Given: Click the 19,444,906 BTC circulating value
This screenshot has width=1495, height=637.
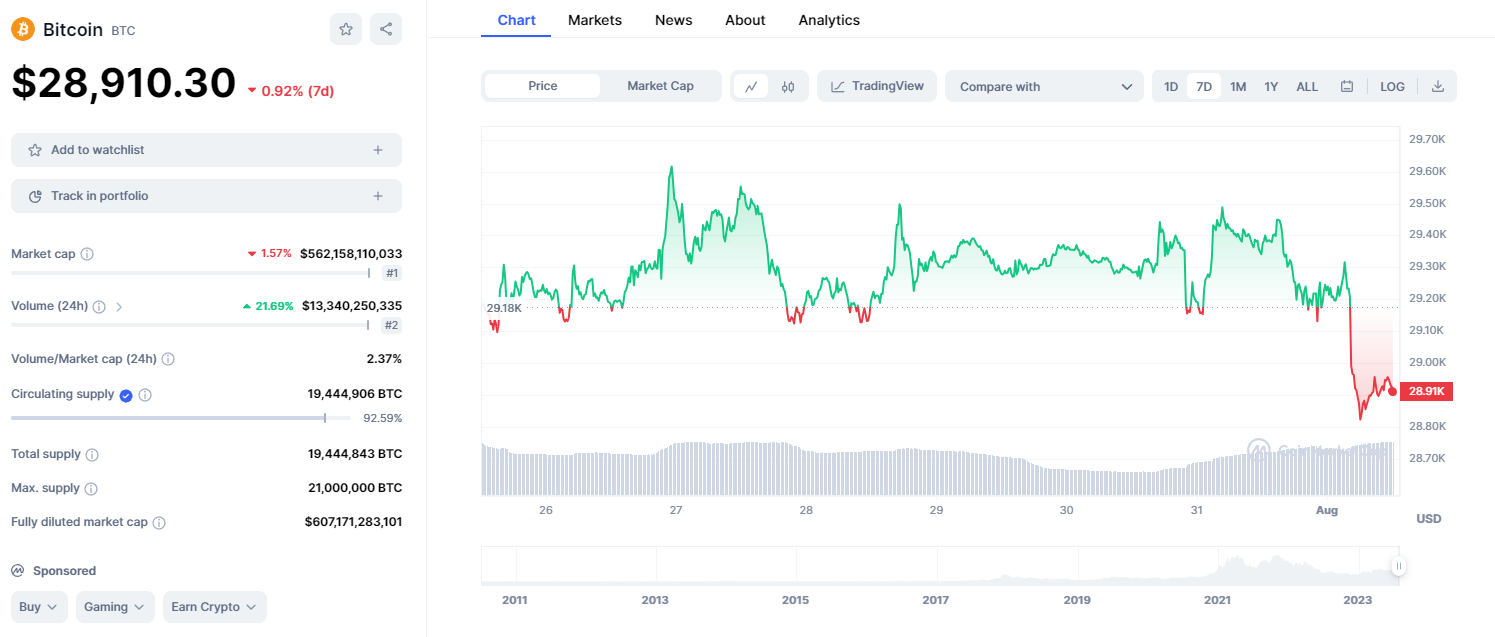Looking at the screenshot, I should coord(355,394).
